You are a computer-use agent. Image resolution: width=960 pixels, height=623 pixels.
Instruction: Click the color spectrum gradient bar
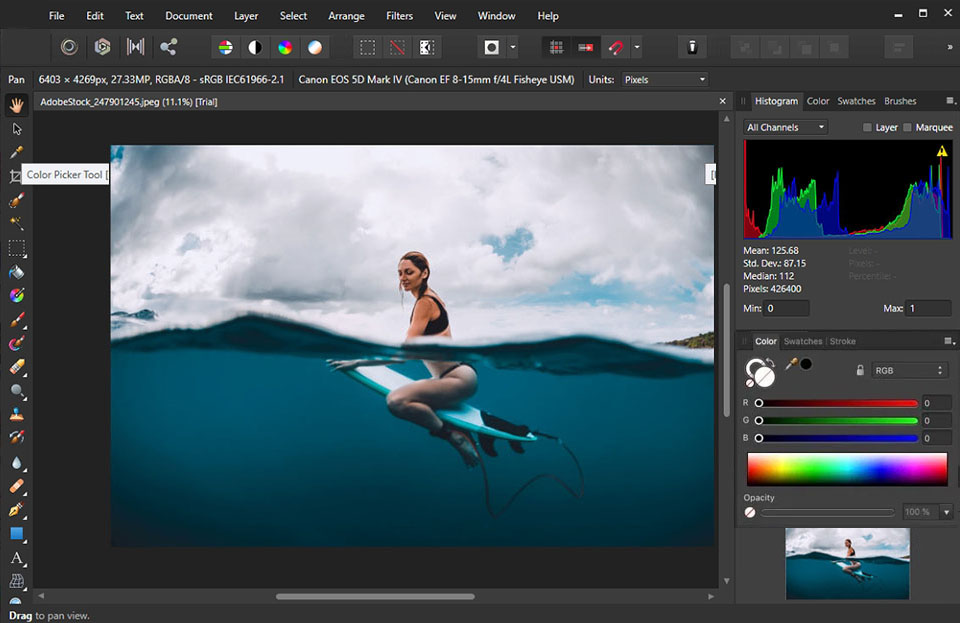[x=847, y=469]
